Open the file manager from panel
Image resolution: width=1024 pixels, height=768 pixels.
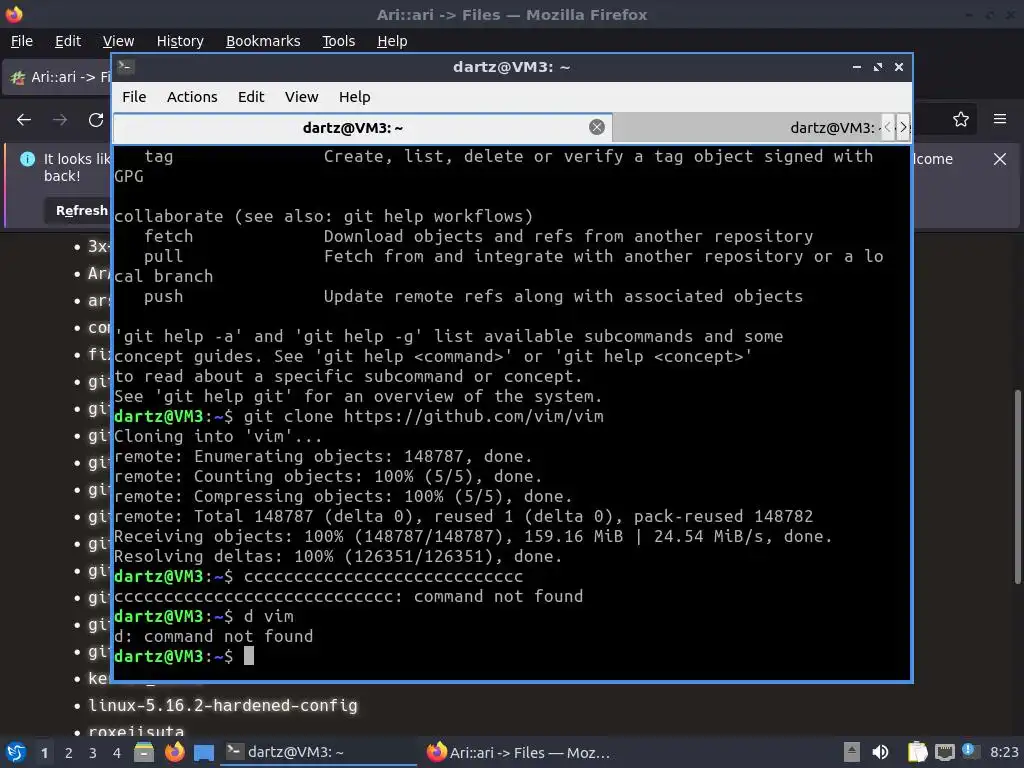(144, 752)
